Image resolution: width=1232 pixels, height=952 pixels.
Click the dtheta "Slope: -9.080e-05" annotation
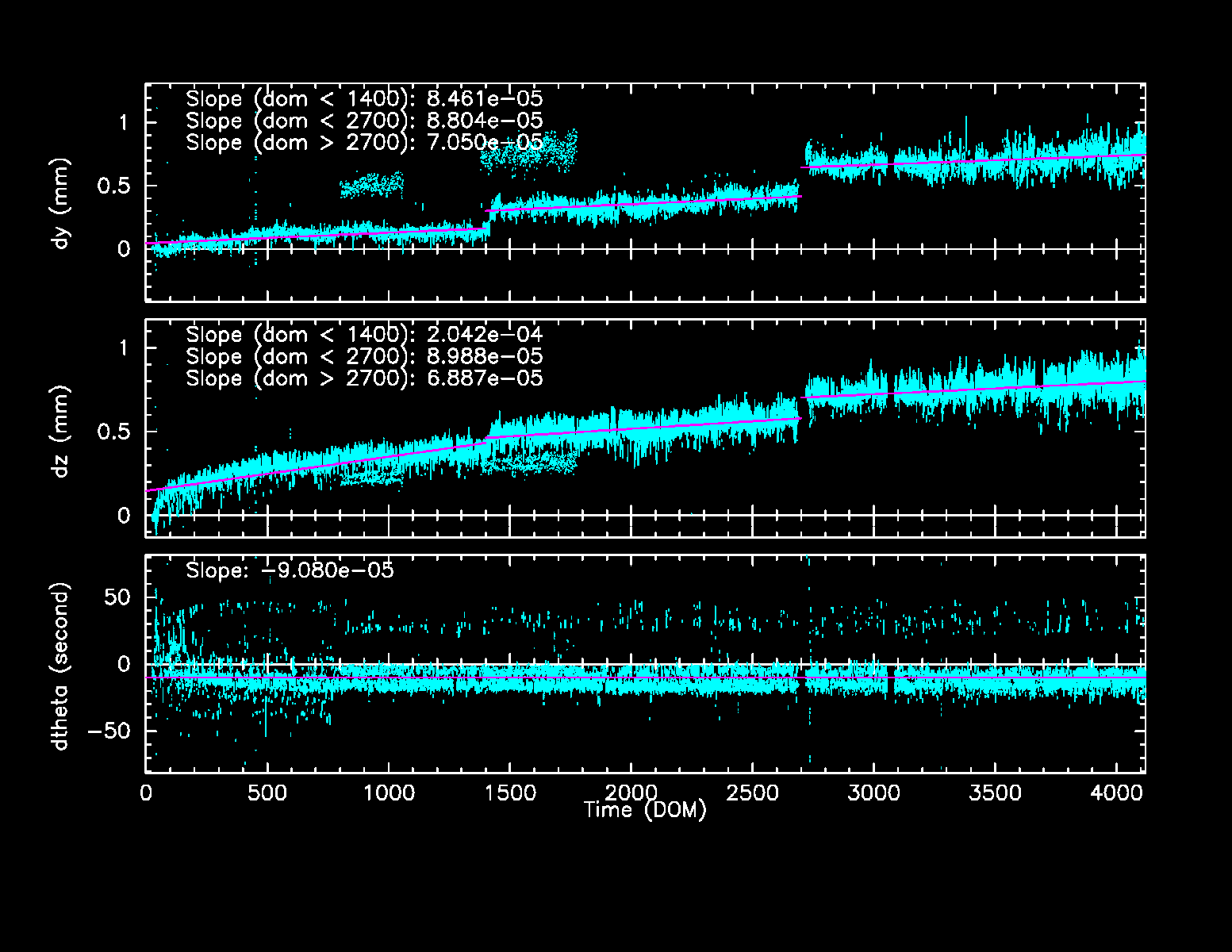(x=290, y=570)
